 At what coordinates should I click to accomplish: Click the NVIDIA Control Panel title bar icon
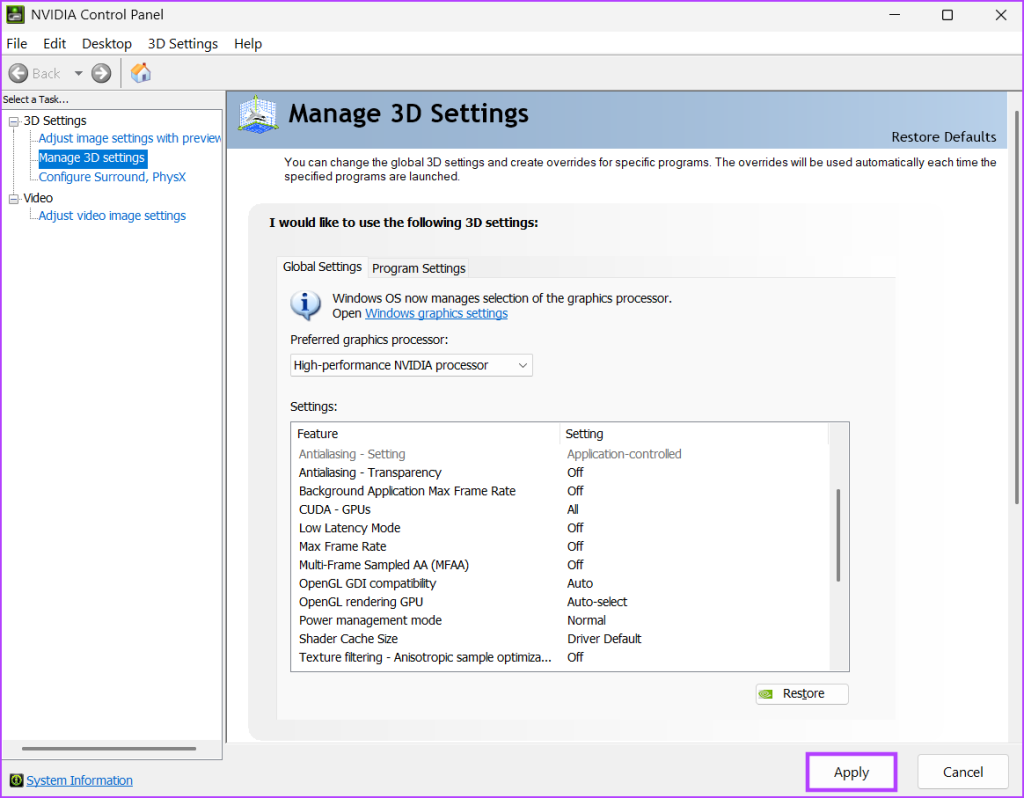pos(15,14)
